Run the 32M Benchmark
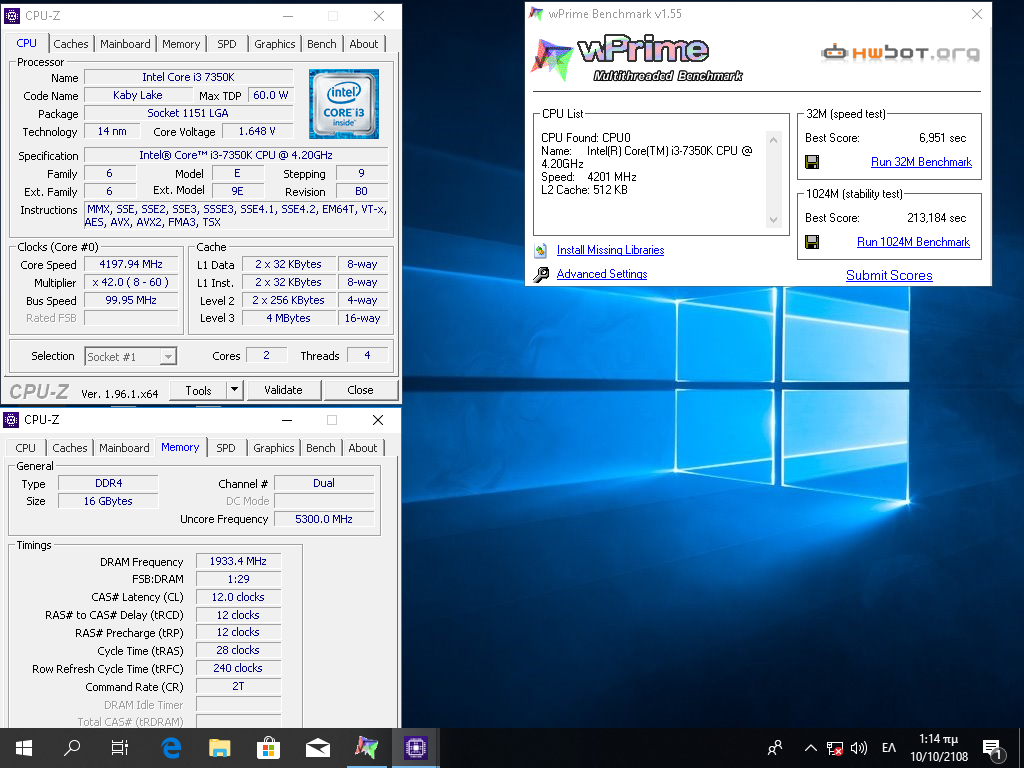 click(x=921, y=162)
